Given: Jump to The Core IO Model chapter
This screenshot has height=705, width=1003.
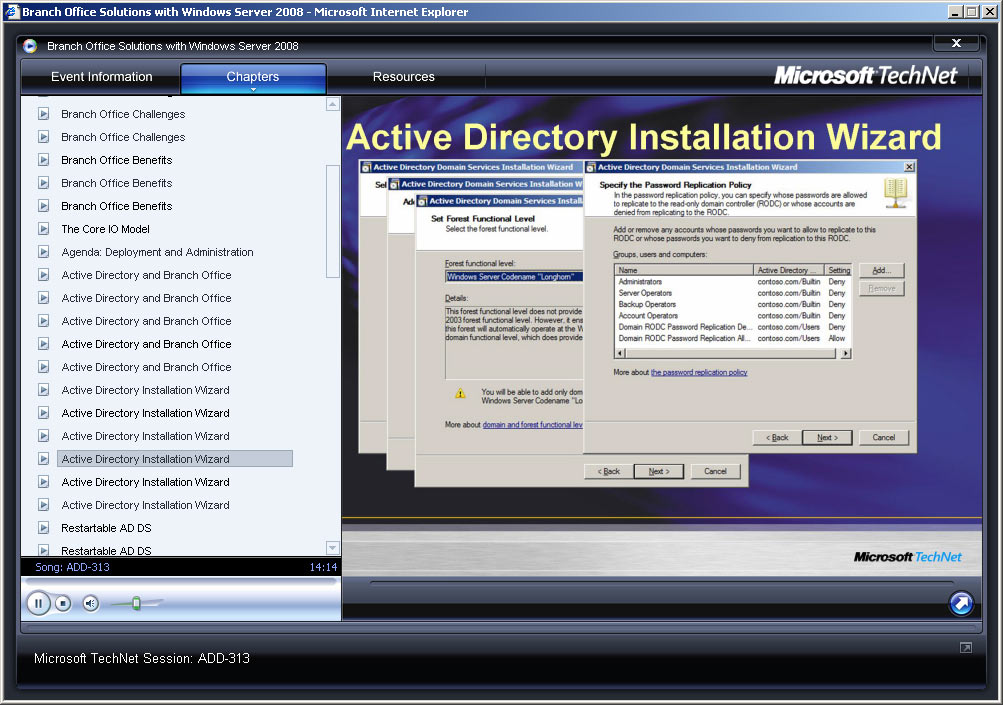Looking at the screenshot, I should (106, 229).
